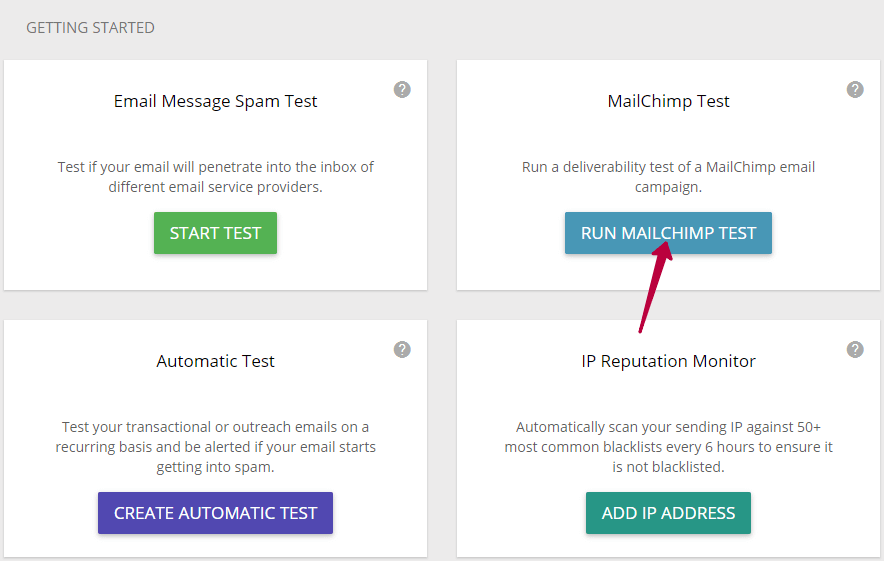Screen dimensions: 884x561
Task: Click the ADD IP ADDRESS button
Action: click(668, 513)
